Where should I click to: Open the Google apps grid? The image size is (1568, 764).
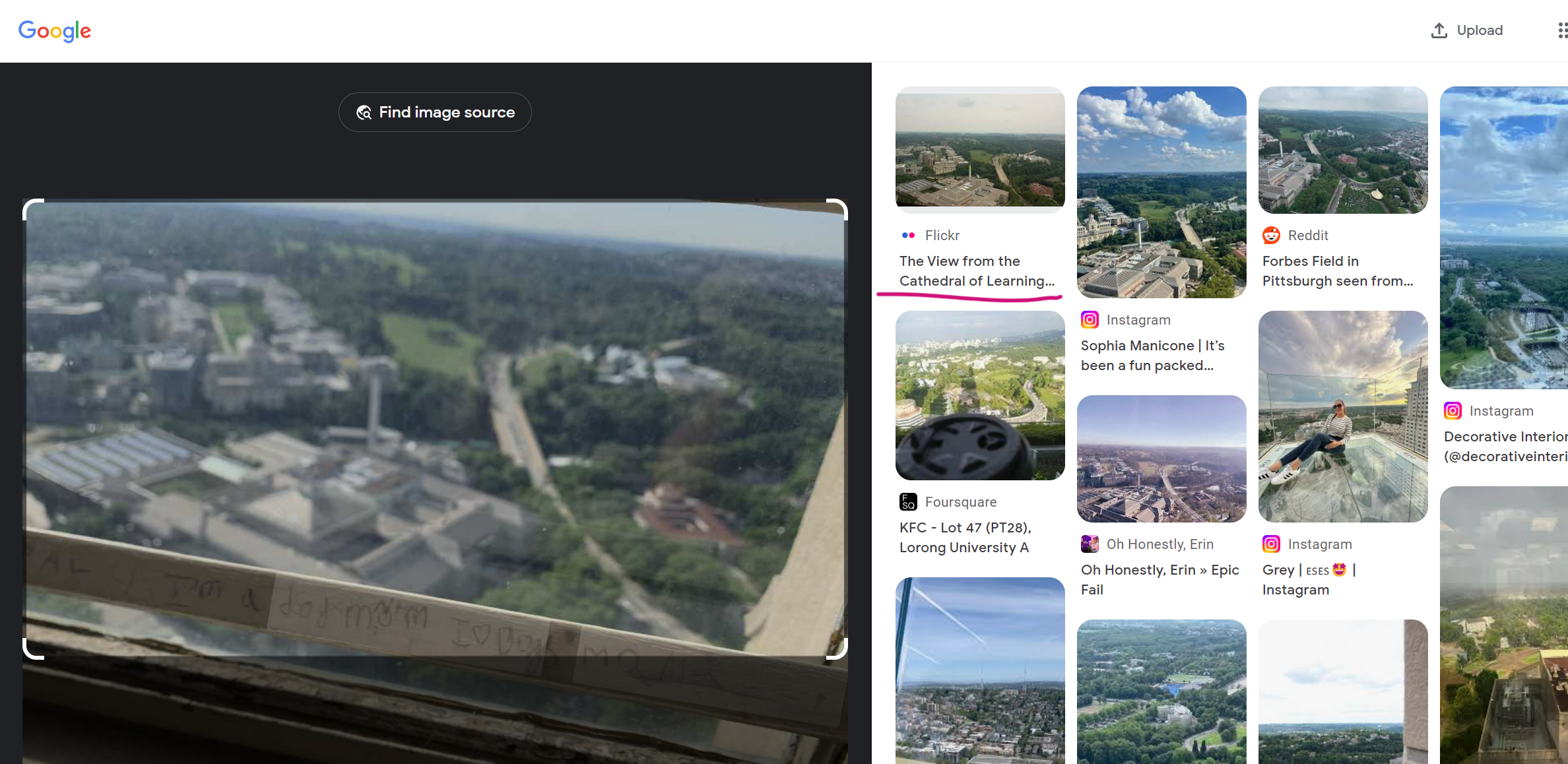[1561, 30]
